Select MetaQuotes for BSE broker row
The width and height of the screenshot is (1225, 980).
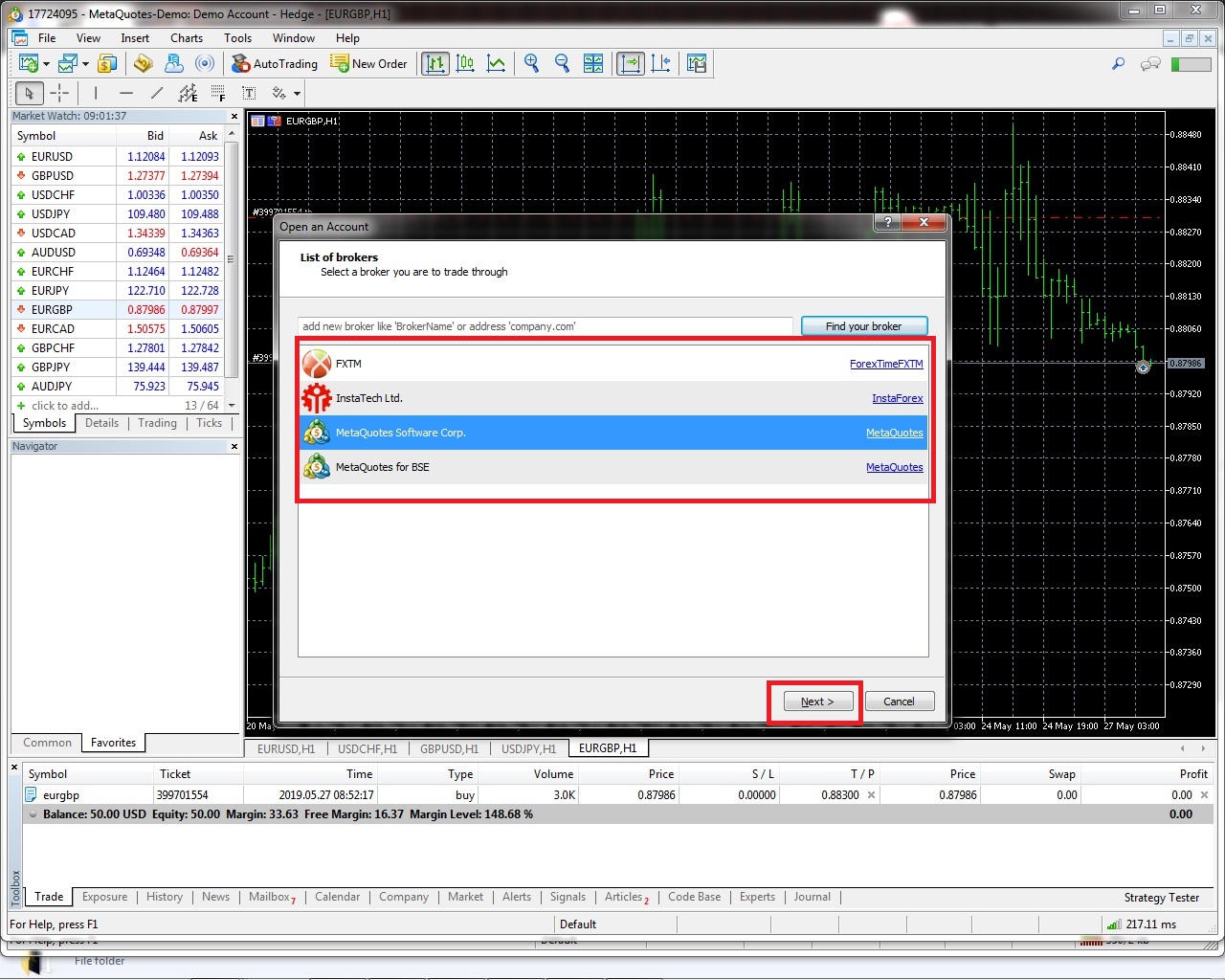point(613,467)
